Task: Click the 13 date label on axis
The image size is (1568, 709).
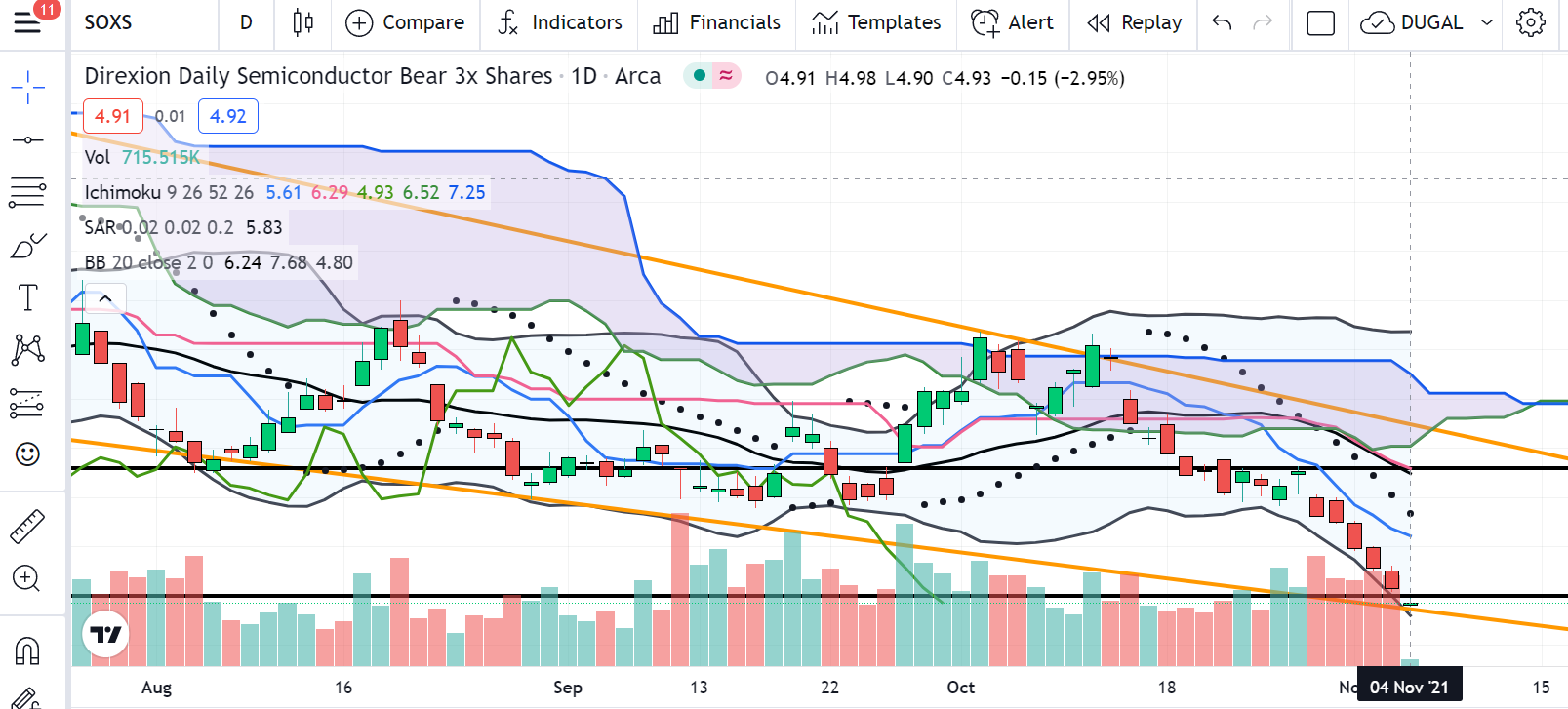Action: click(x=699, y=688)
